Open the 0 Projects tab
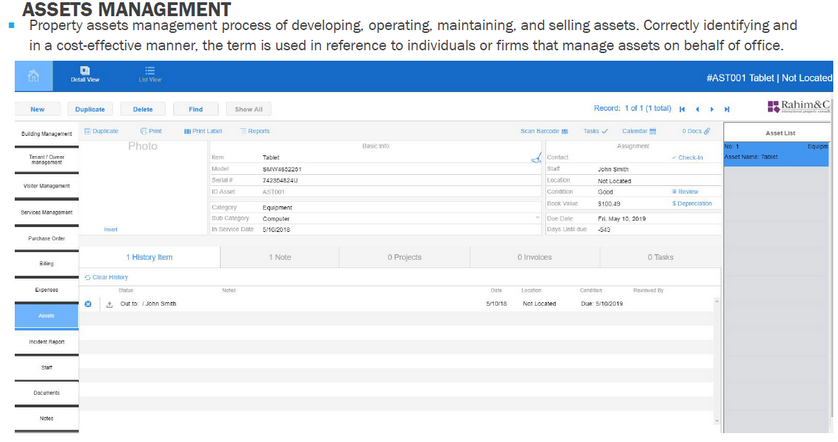The width and height of the screenshot is (838, 442). point(404,257)
